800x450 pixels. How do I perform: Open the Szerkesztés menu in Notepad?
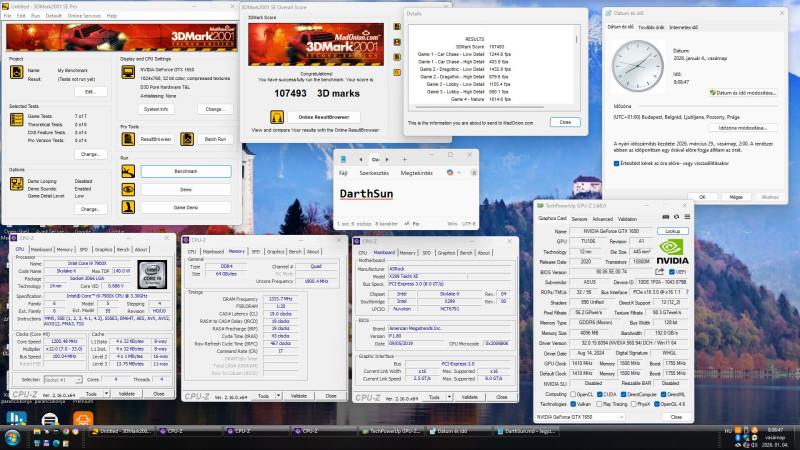(x=374, y=173)
